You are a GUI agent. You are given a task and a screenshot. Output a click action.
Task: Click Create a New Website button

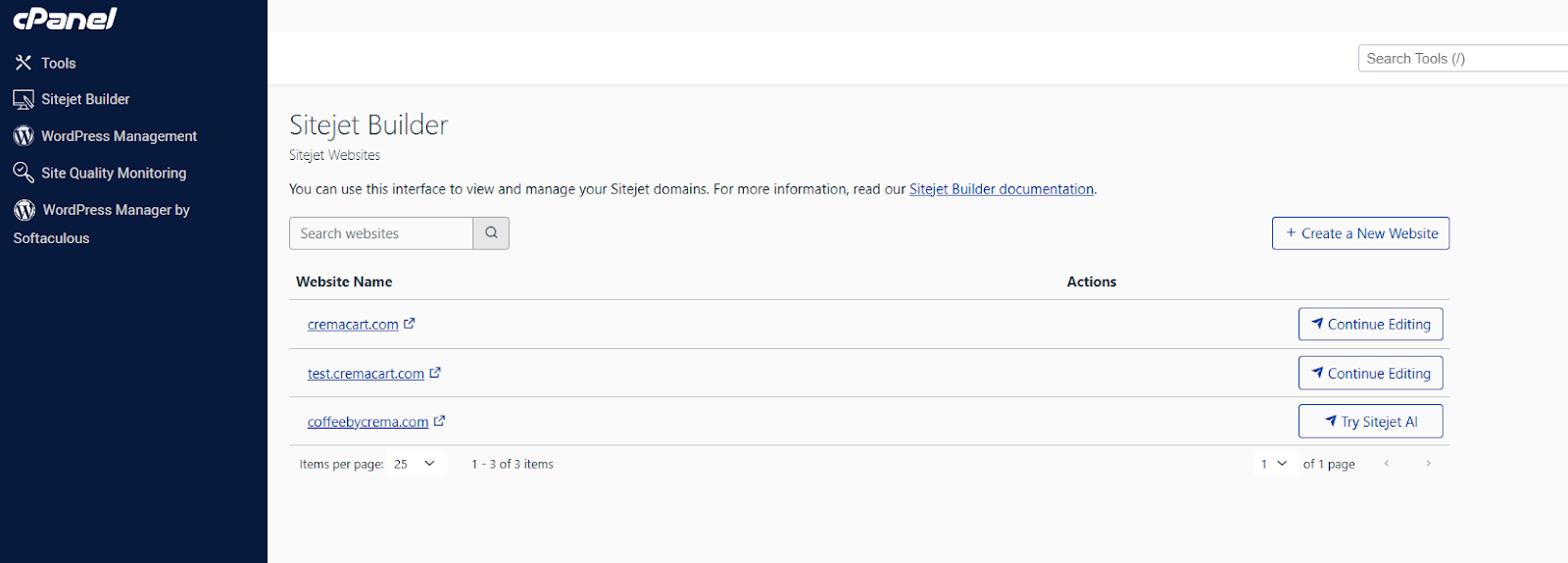click(x=1360, y=233)
